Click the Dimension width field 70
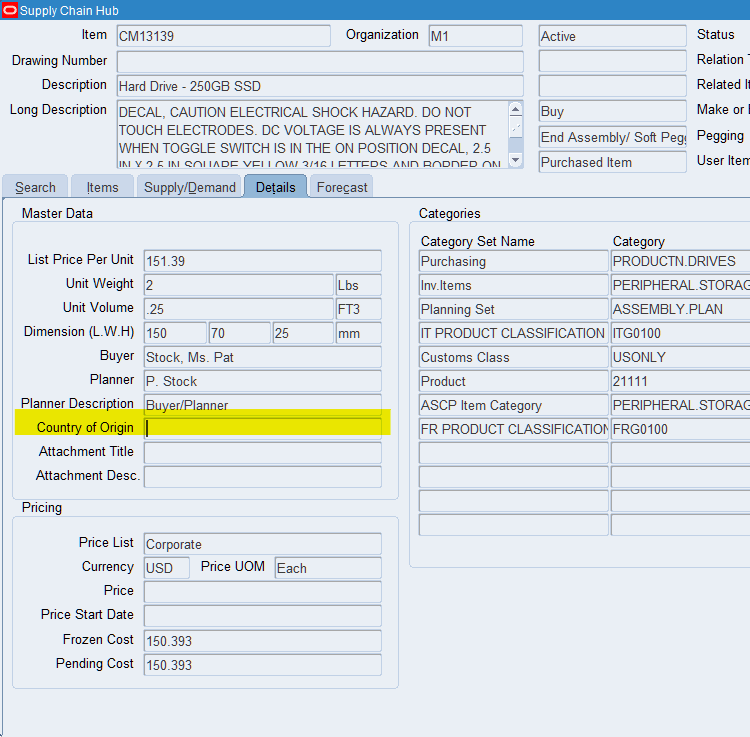Screen dimensions: 750x737 [x=240, y=333]
